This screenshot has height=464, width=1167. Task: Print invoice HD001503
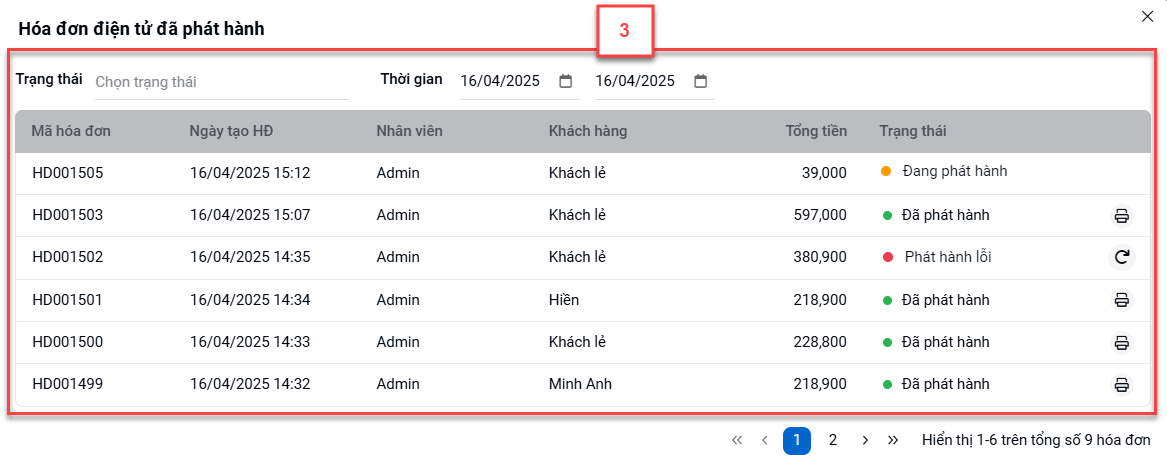tap(1121, 216)
